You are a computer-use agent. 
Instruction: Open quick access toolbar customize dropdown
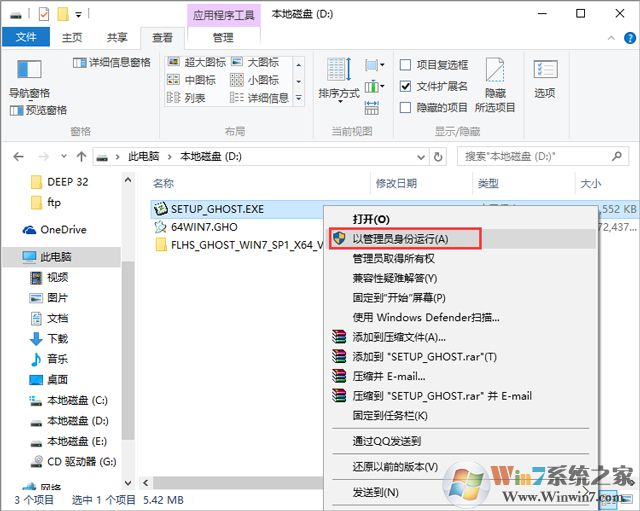(x=78, y=15)
